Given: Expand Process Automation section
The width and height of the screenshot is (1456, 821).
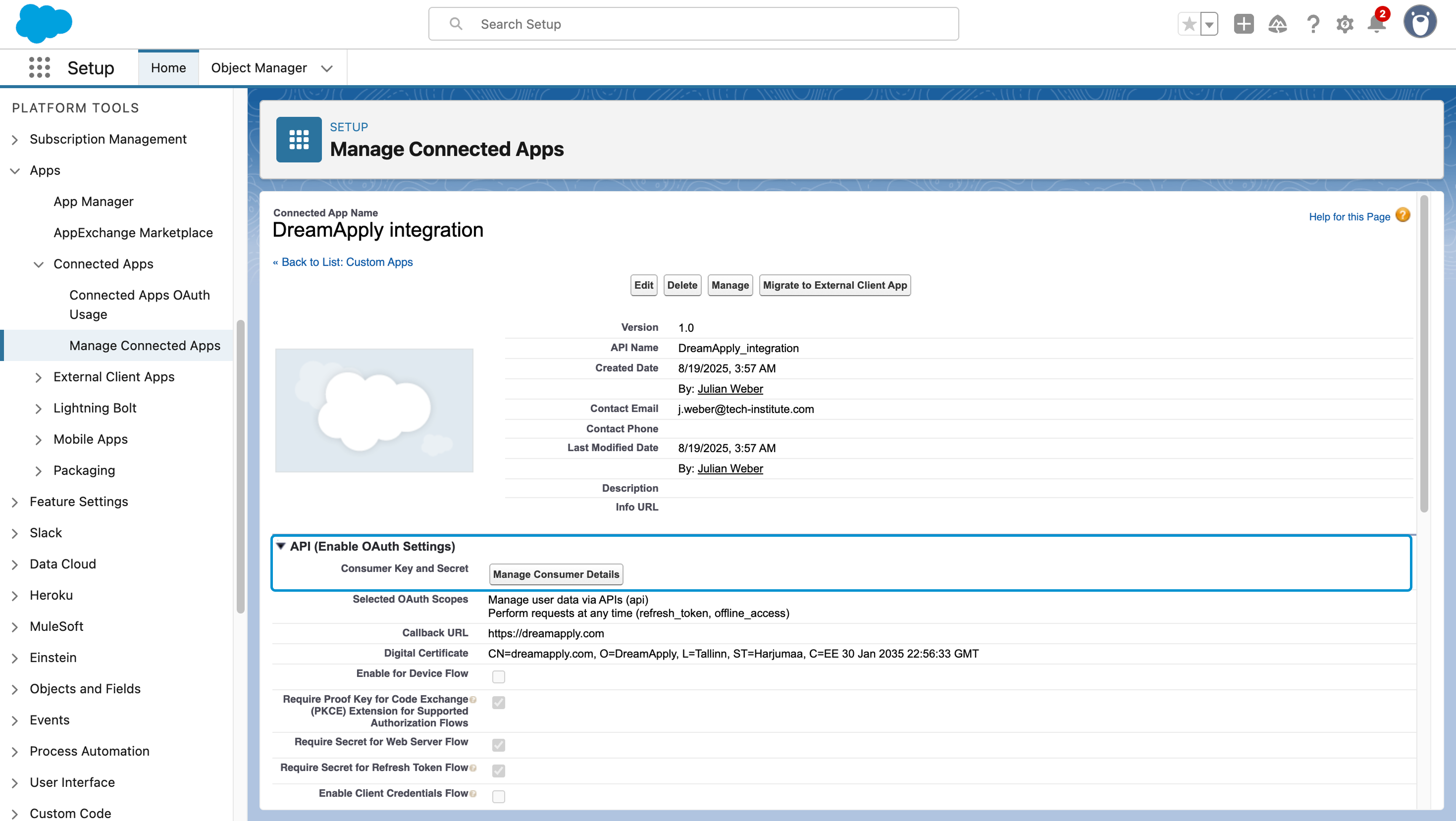Looking at the screenshot, I should 15,752.
